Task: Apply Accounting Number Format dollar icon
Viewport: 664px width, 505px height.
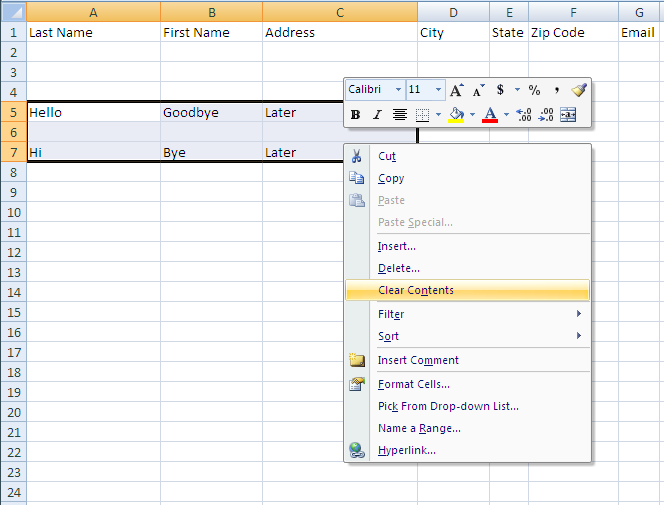Action: click(x=500, y=90)
